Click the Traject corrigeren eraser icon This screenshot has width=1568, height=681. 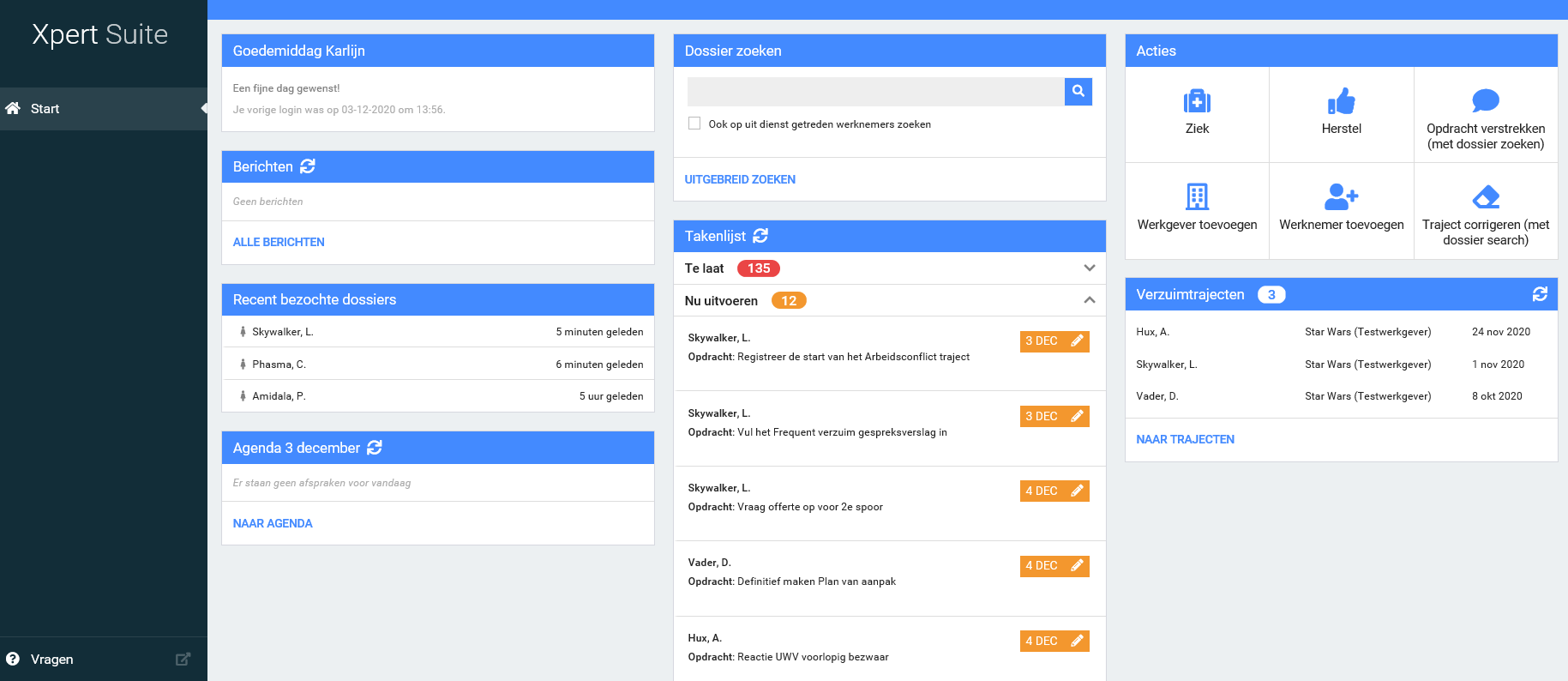(x=1485, y=197)
